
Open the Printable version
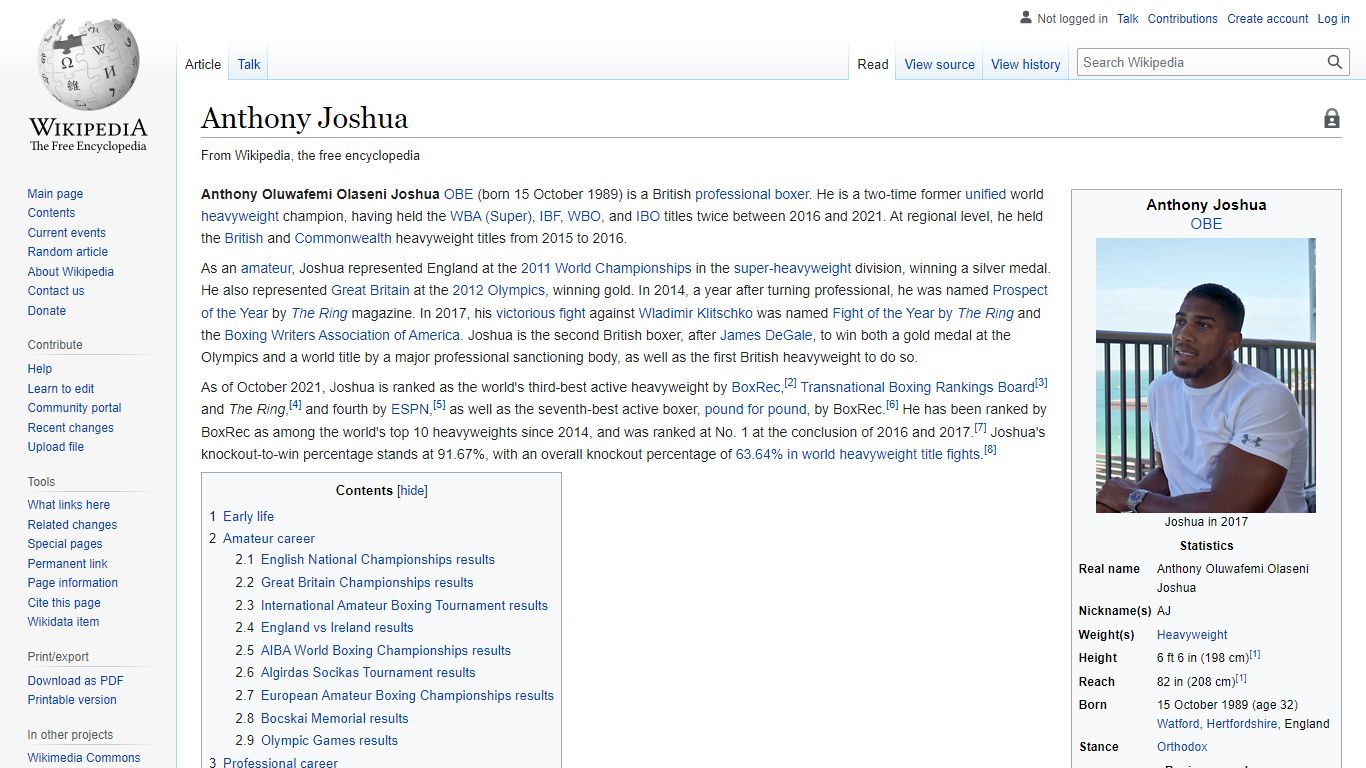point(72,700)
